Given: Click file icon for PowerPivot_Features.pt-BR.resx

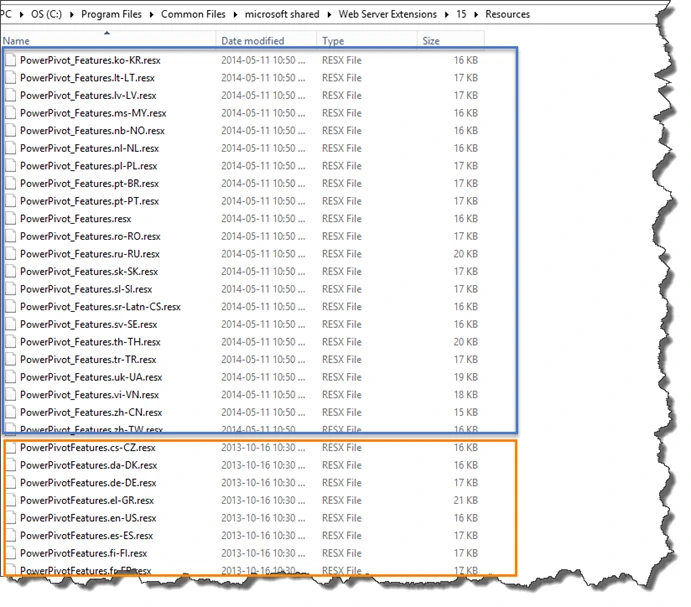Looking at the screenshot, I should [x=11, y=184].
